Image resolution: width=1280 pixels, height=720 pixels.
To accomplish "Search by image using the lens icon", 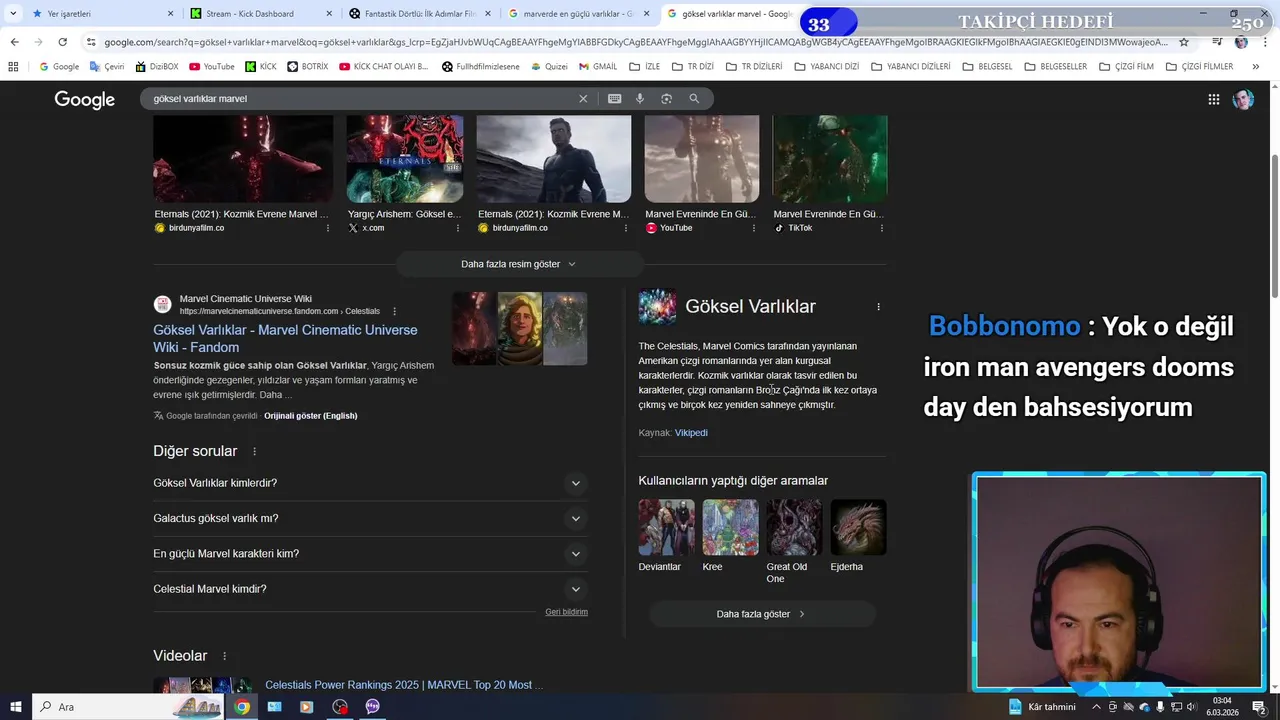I will [666, 99].
